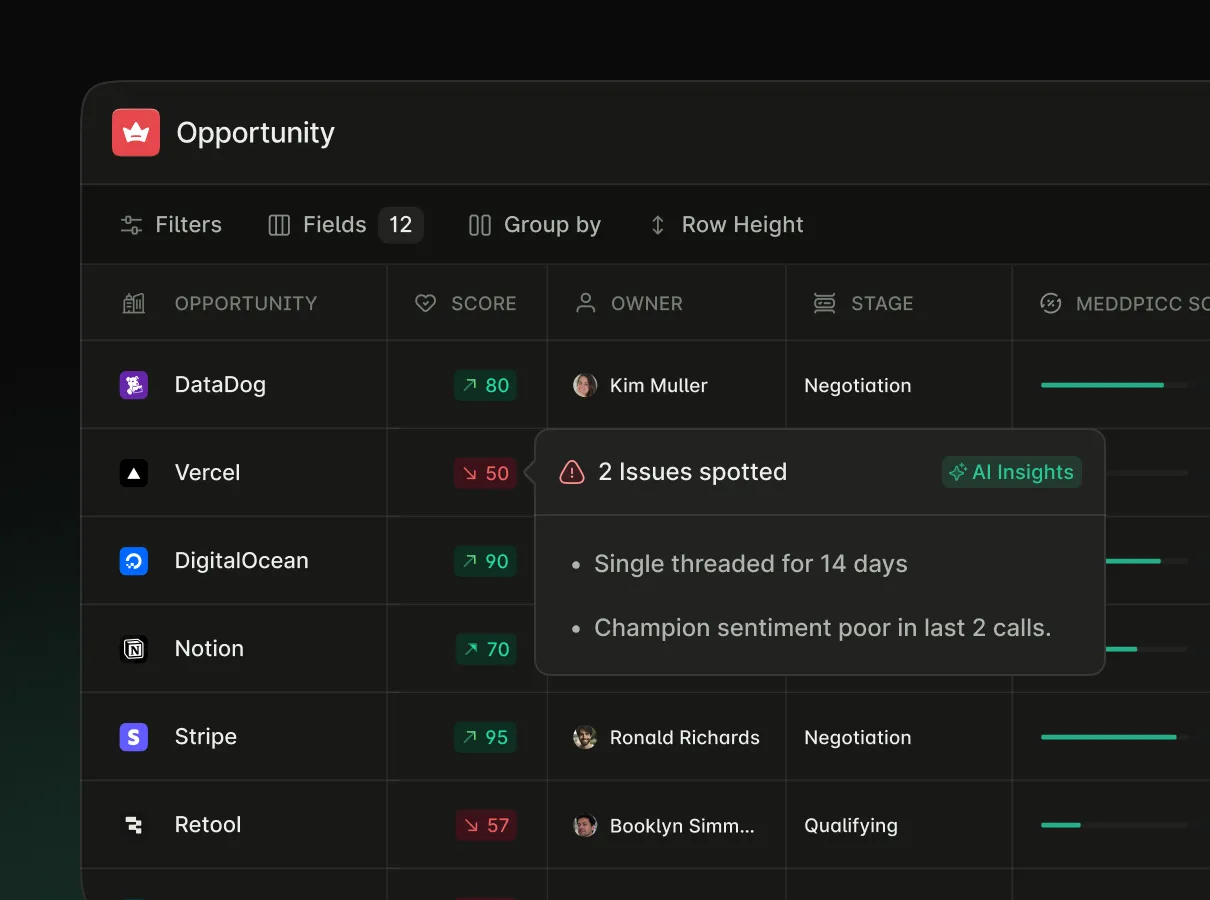The width and height of the screenshot is (1210, 900).
Task: Click the Stripe logo icon
Action: pyautogui.click(x=134, y=737)
